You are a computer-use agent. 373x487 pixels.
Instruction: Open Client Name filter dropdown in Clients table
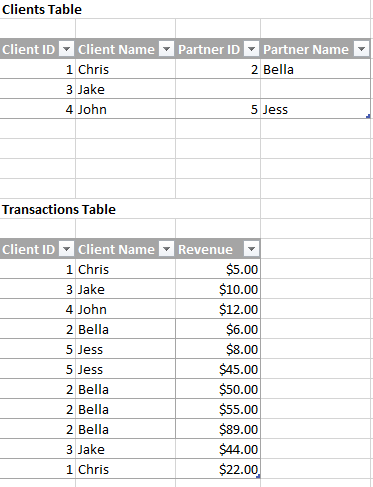(x=167, y=49)
